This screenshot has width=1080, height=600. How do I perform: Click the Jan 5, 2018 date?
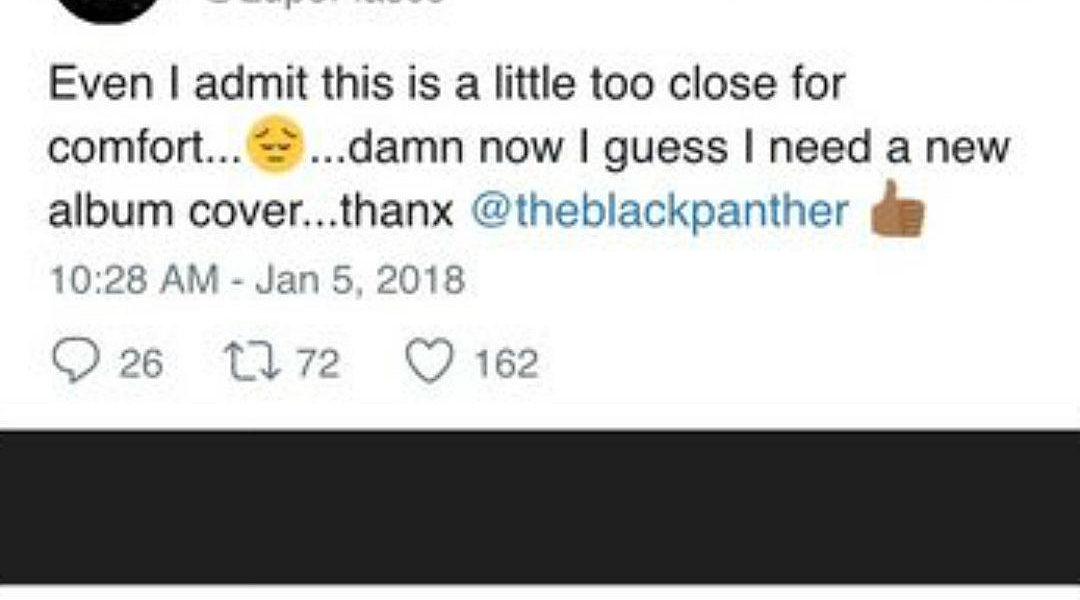(360, 279)
